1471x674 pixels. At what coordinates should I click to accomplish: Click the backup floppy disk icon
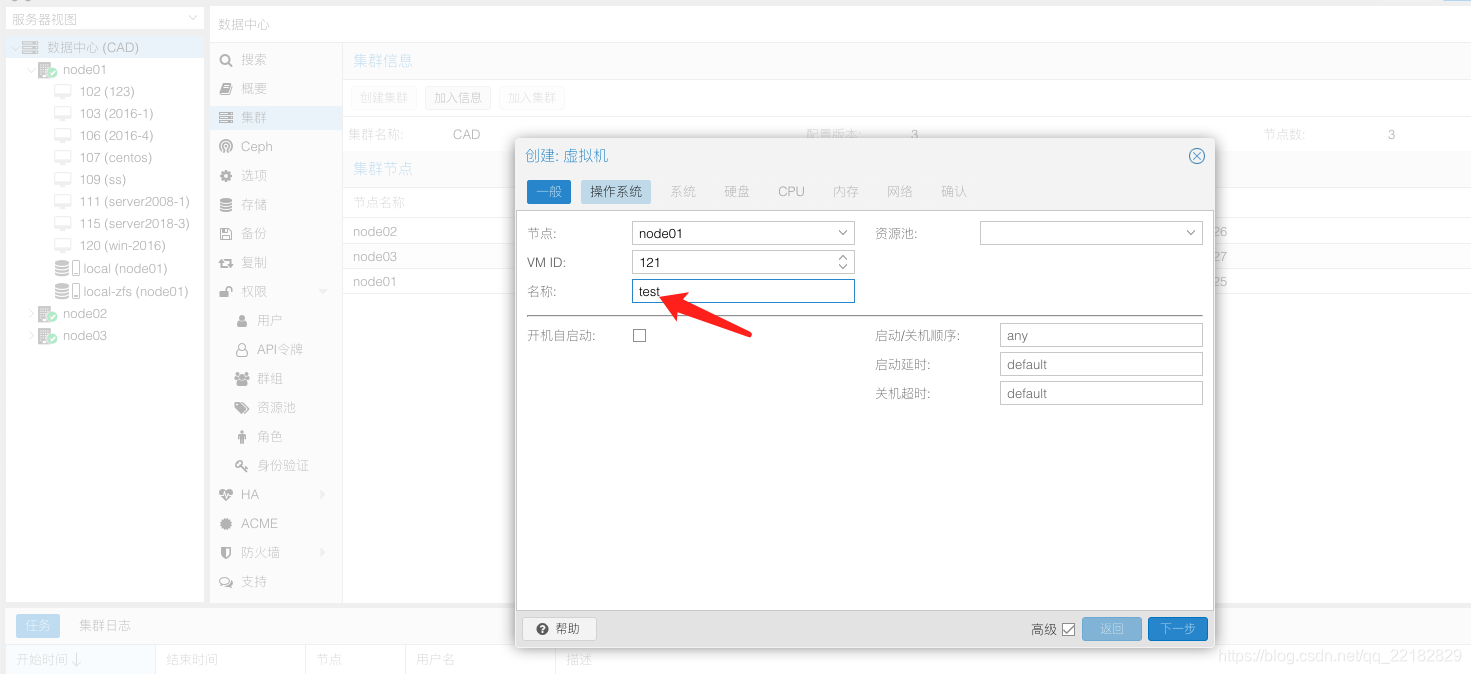pyautogui.click(x=226, y=234)
